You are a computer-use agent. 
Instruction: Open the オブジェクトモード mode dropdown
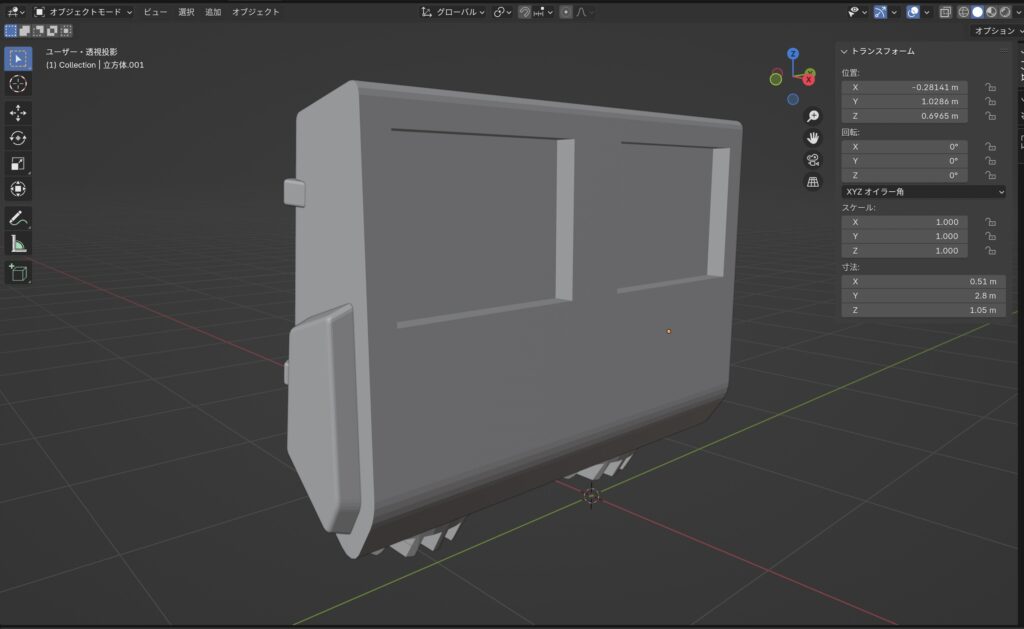click(83, 12)
